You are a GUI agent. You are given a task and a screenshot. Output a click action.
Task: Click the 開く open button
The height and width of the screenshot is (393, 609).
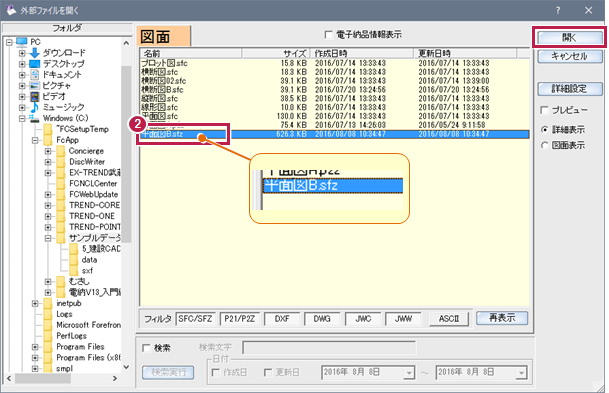point(569,38)
